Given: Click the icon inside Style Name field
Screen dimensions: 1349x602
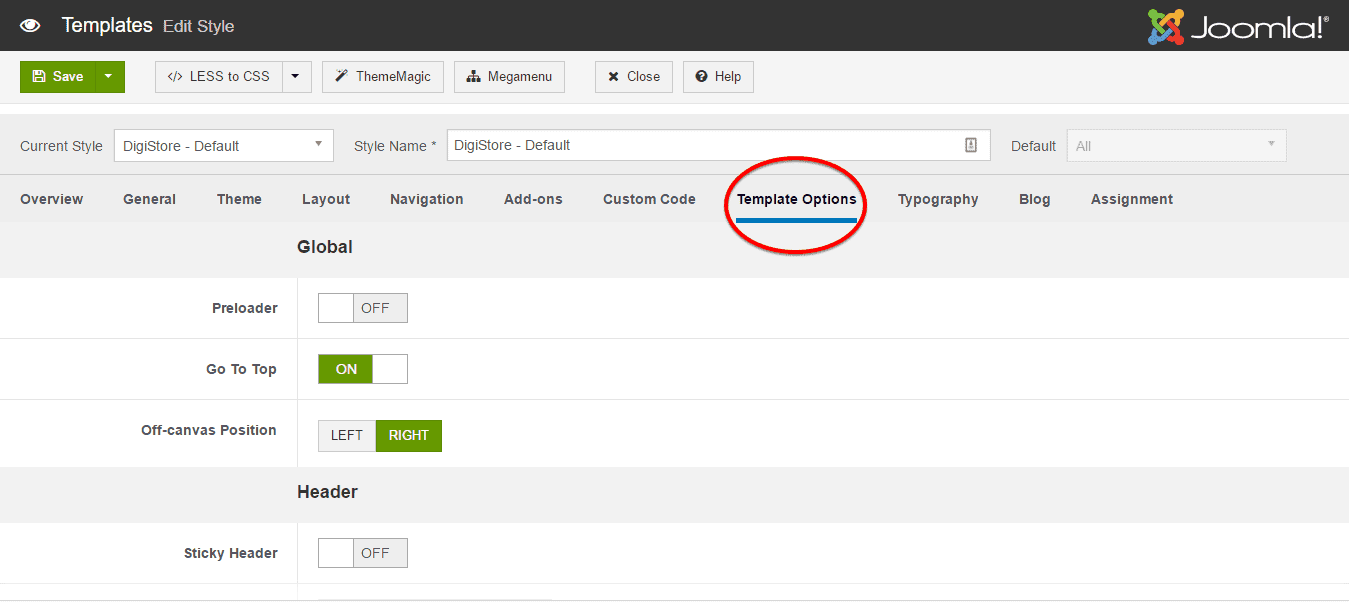Looking at the screenshot, I should (x=971, y=145).
